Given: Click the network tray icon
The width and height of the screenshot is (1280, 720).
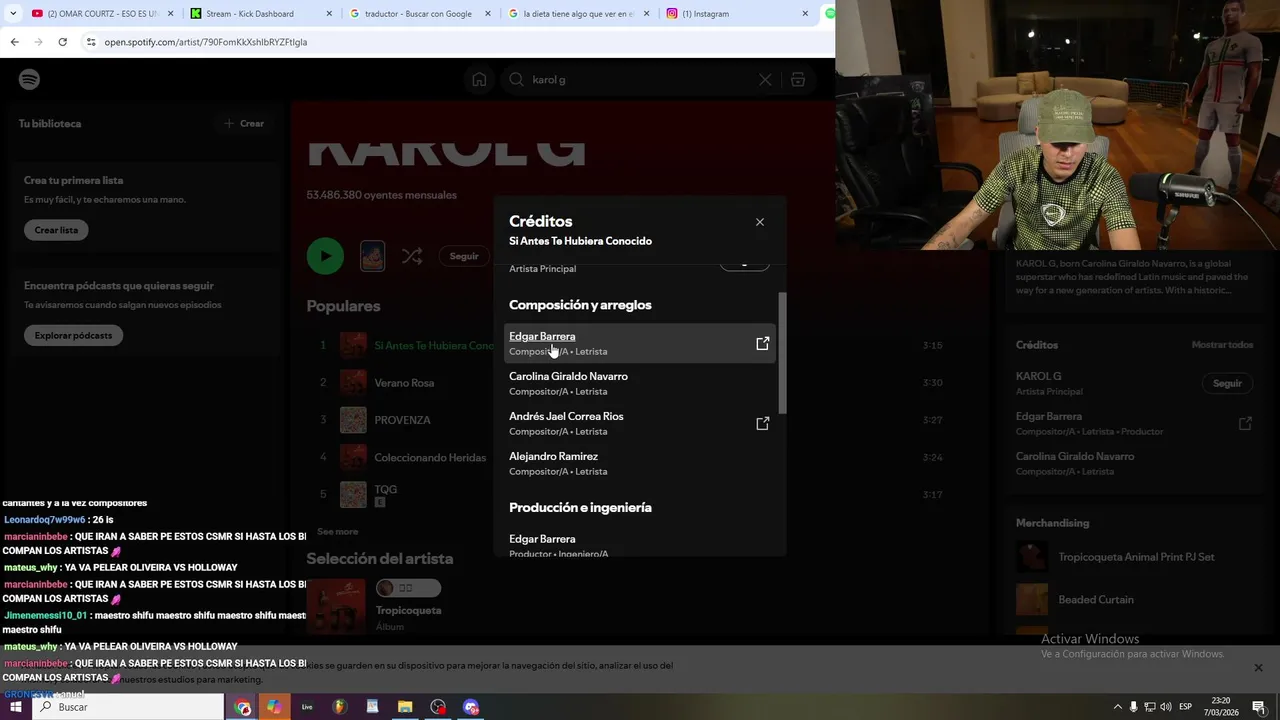Looking at the screenshot, I should point(1150,707).
